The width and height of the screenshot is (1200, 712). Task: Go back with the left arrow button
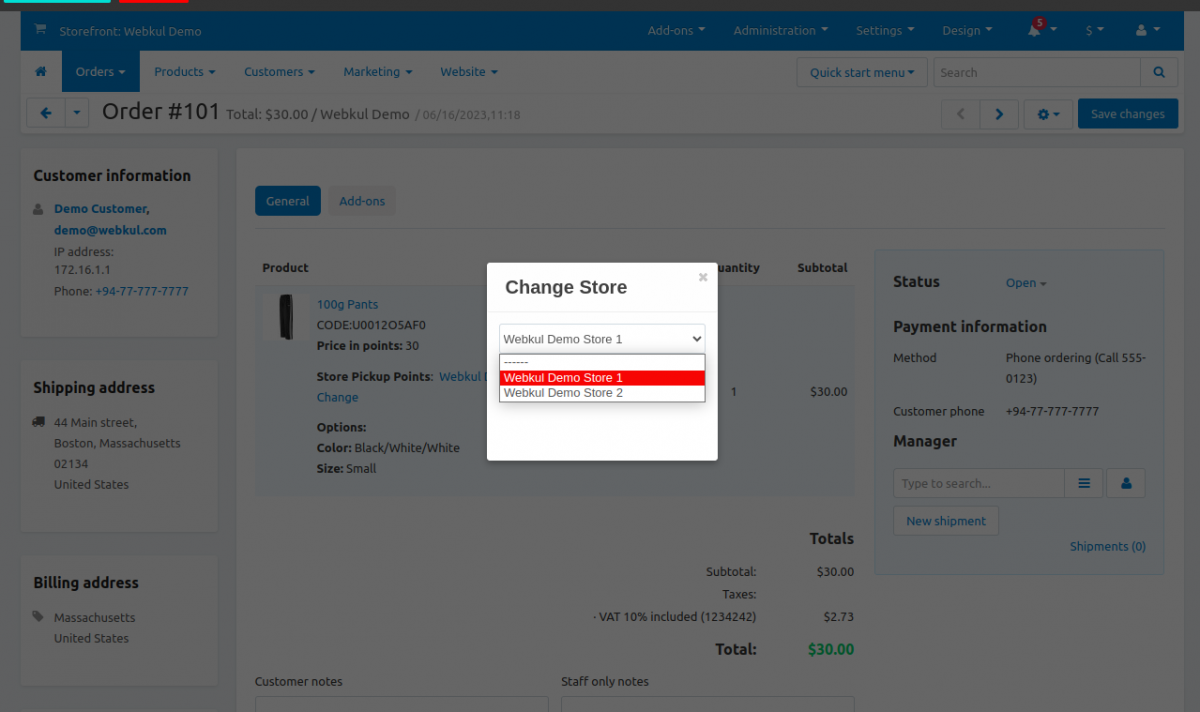(46, 114)
